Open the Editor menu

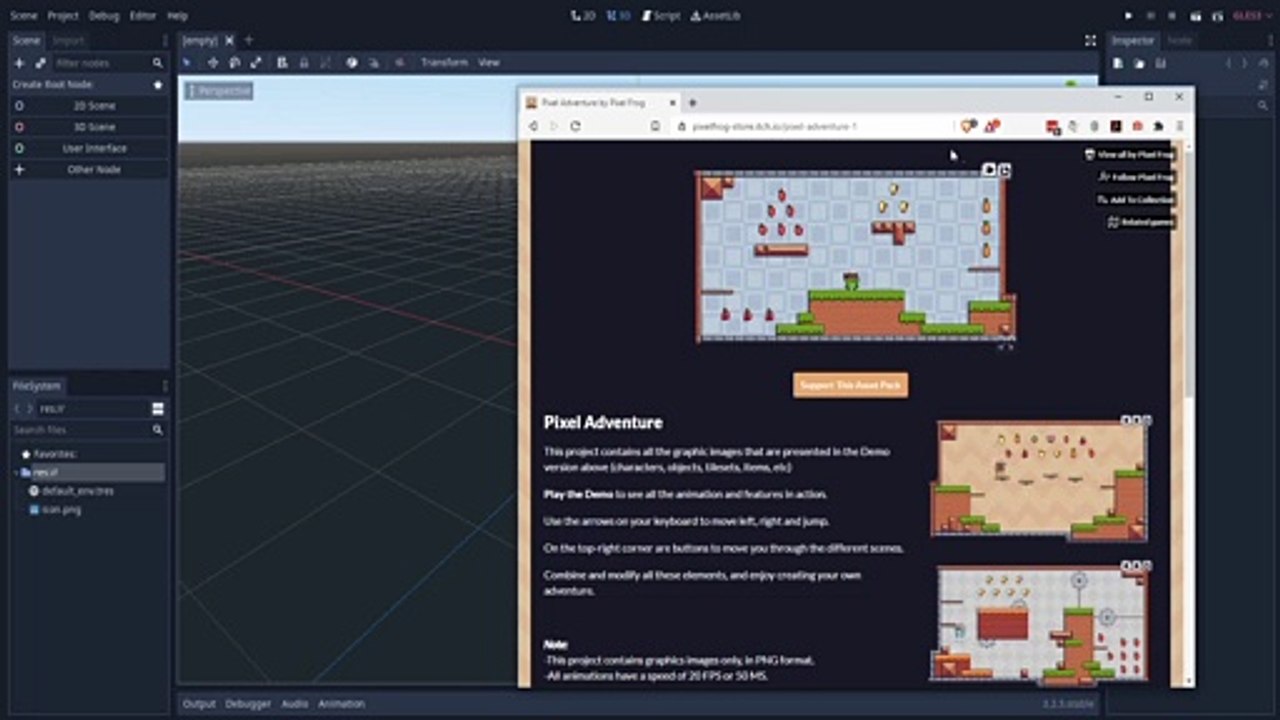point(143,16)
